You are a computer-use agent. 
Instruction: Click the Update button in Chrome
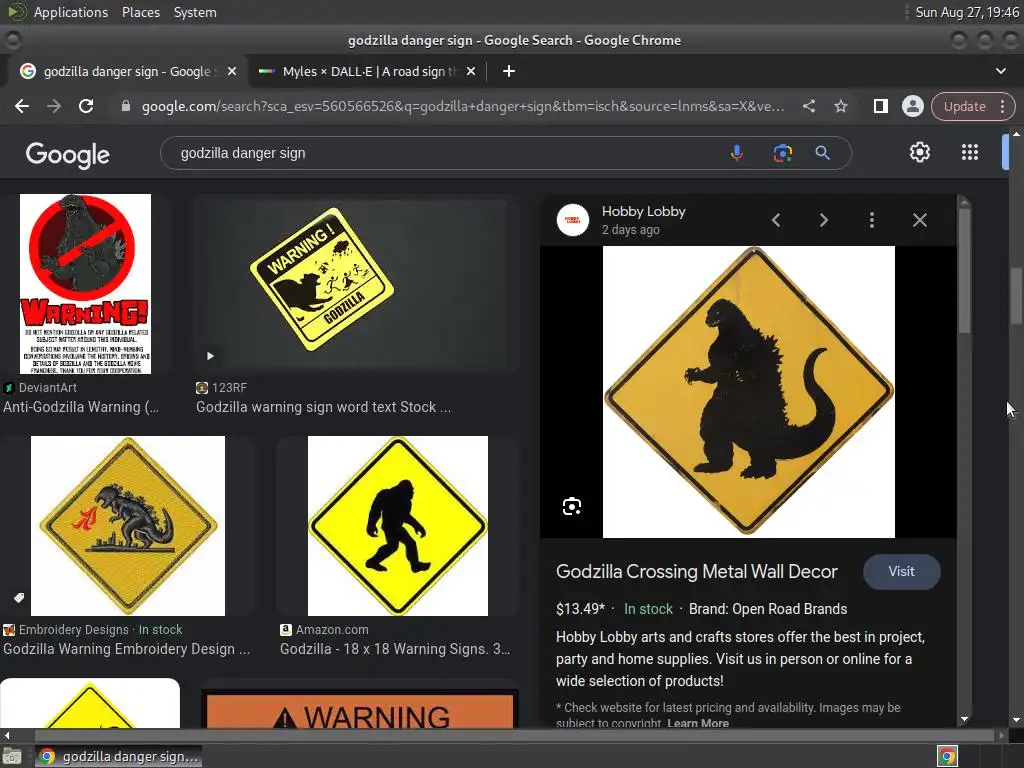tap(965, 106)
